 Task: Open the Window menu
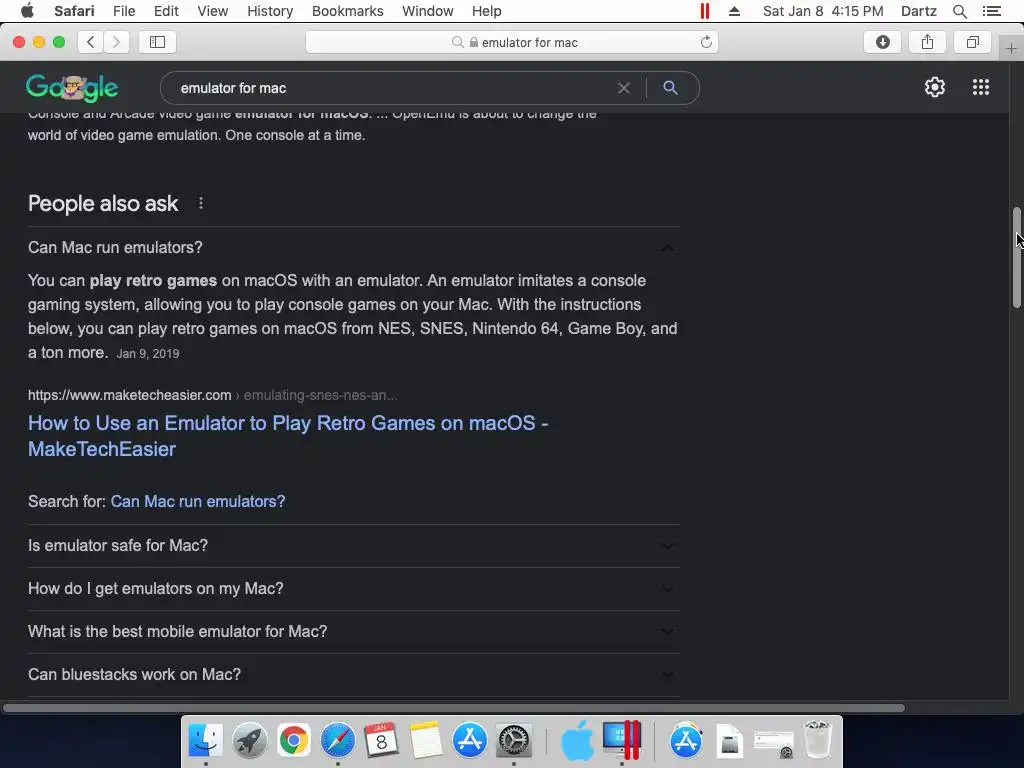427,11
